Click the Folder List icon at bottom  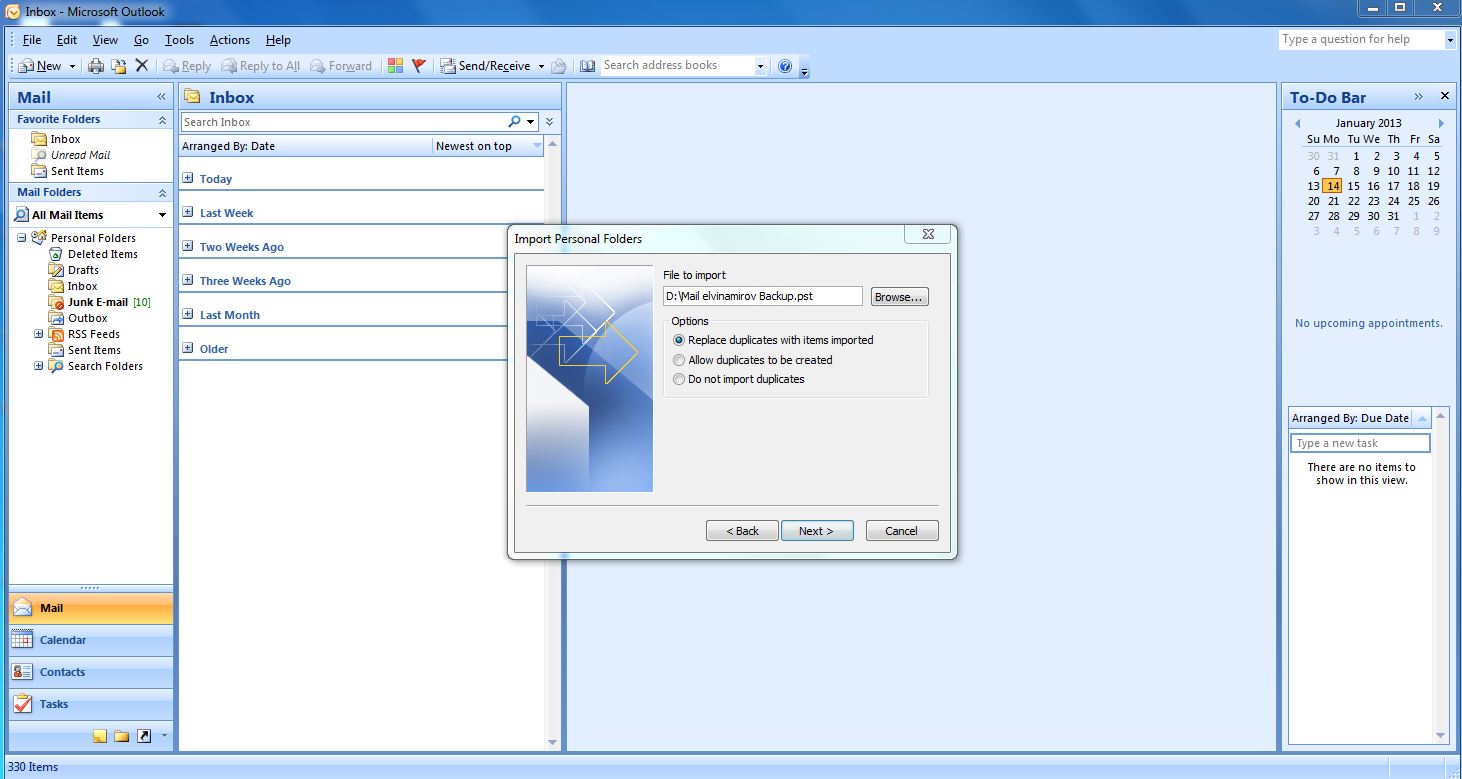[121, 736]
